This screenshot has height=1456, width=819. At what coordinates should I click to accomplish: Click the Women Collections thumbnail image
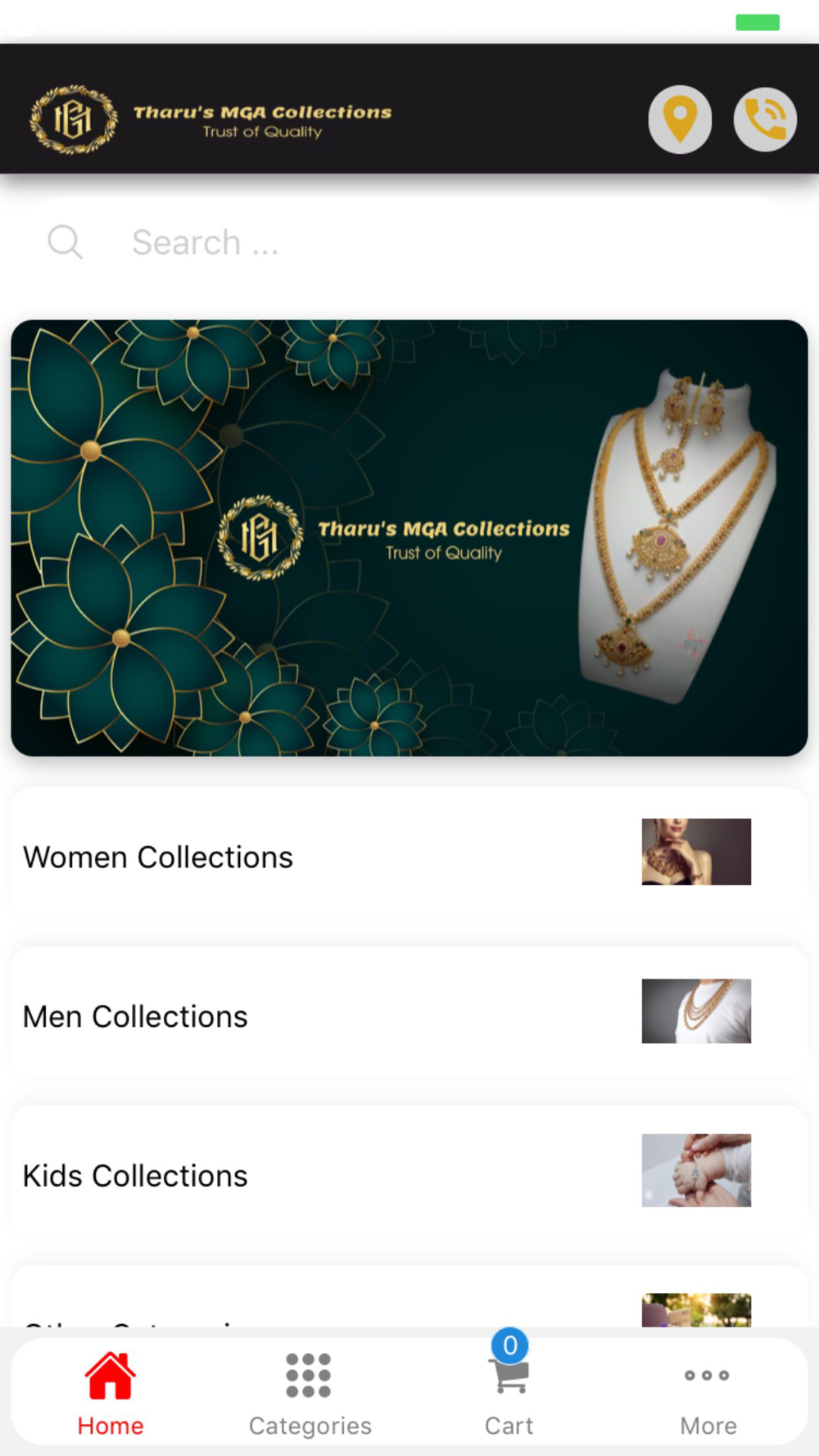696,852
